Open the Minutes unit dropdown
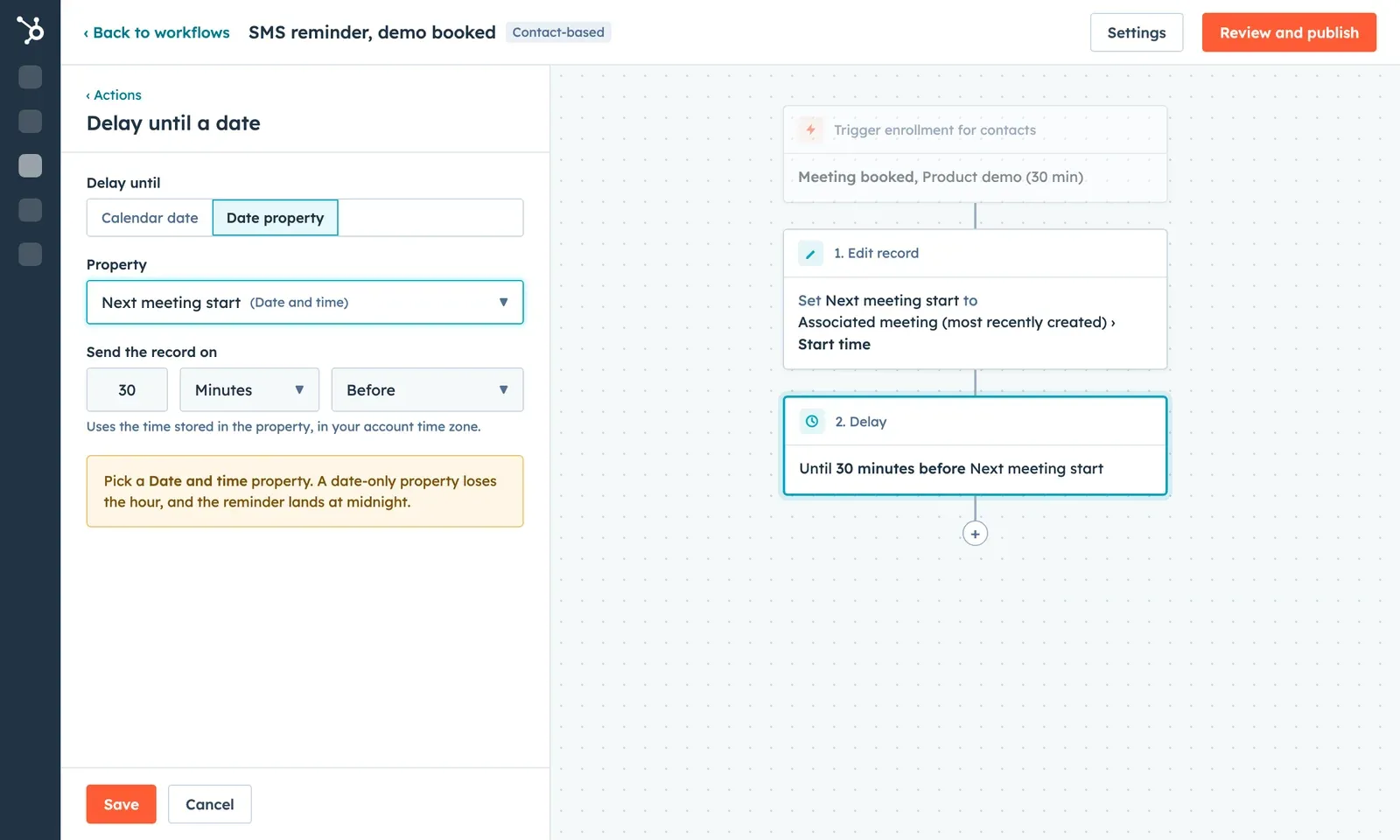1400x840 pixels. click(x=249, y=389)
